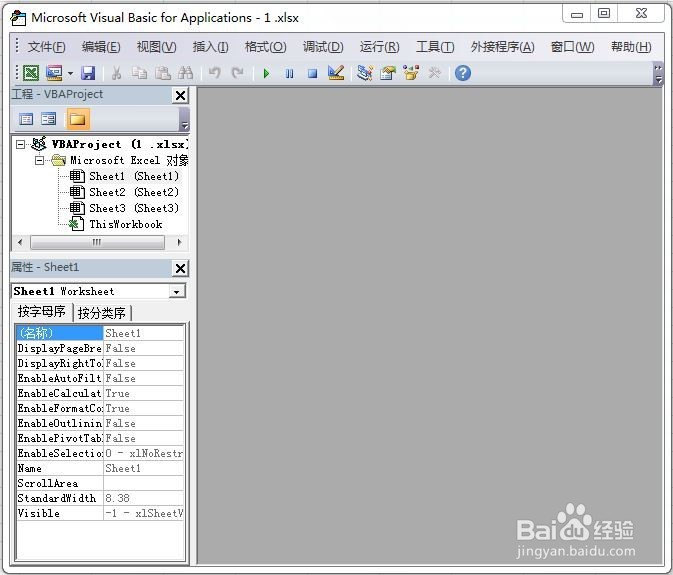Open the 帮助(H) menu
This screenshot has width=673, height=575.
click(631, 46)
